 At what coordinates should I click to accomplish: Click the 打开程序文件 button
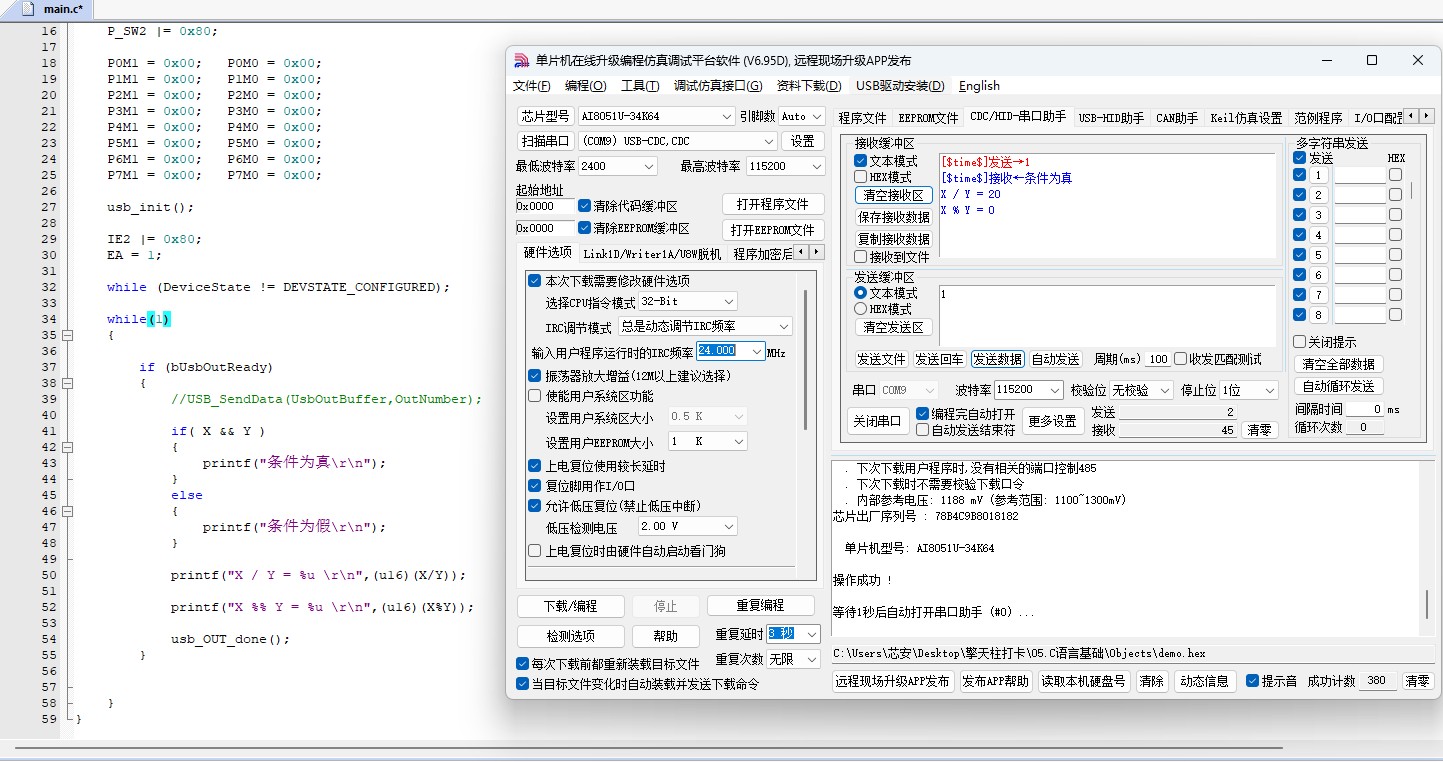tap(773, 204)
